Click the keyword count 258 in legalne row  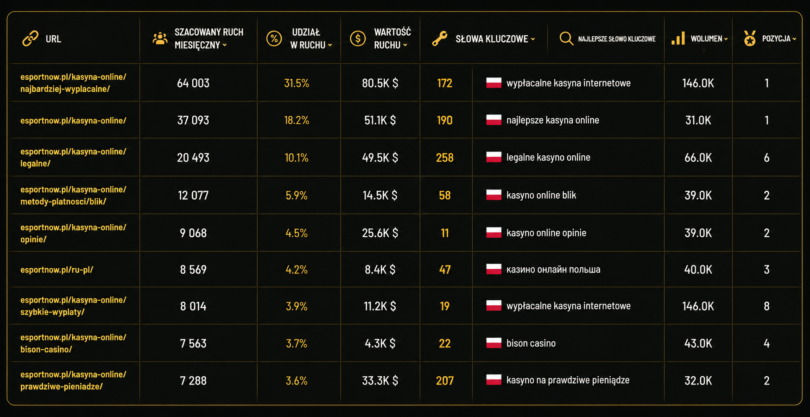pos(445,158)
